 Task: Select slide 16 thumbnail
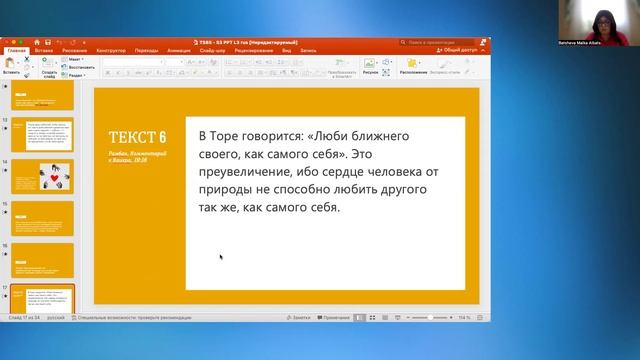42,260
